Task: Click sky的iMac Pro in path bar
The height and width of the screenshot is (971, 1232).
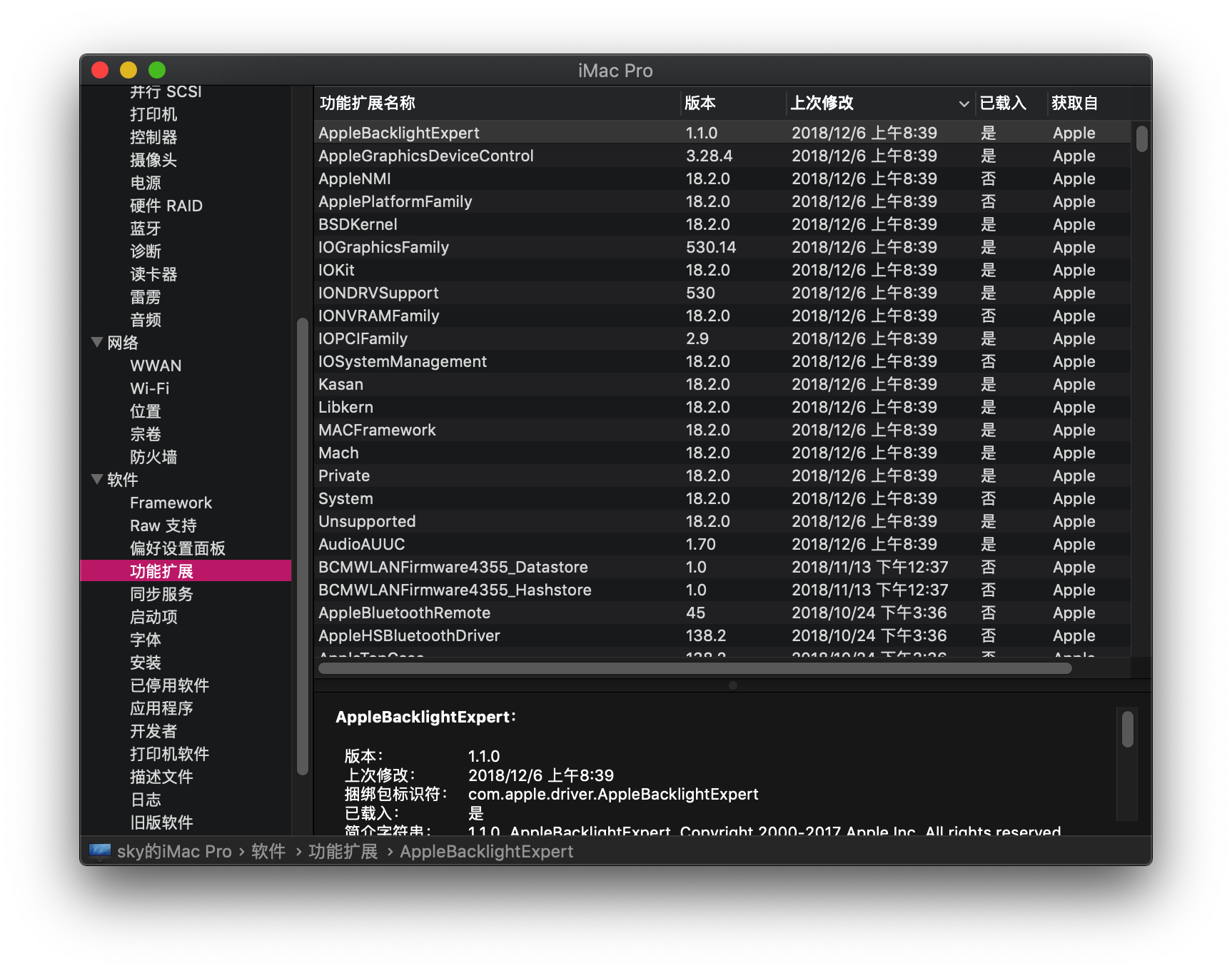Action: click(174, 851)
